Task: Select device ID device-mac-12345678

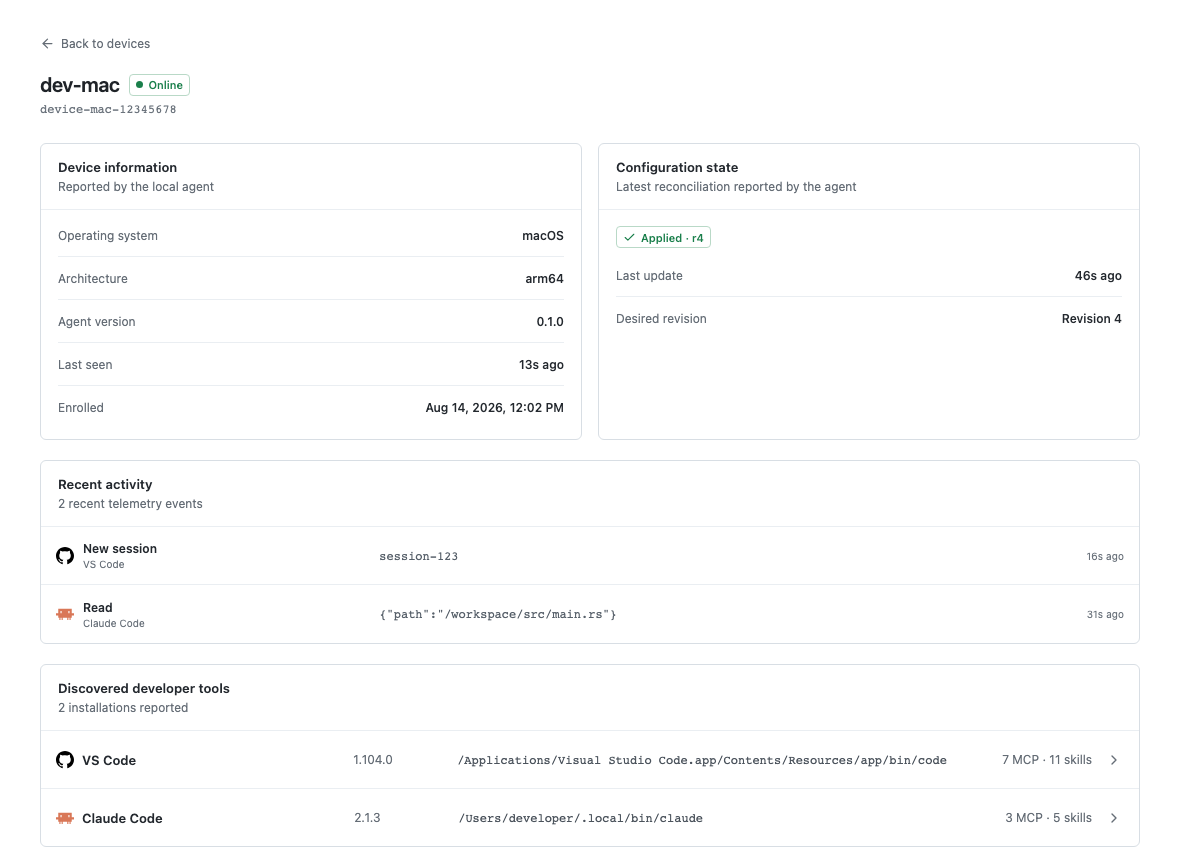Action: (108, 109)
